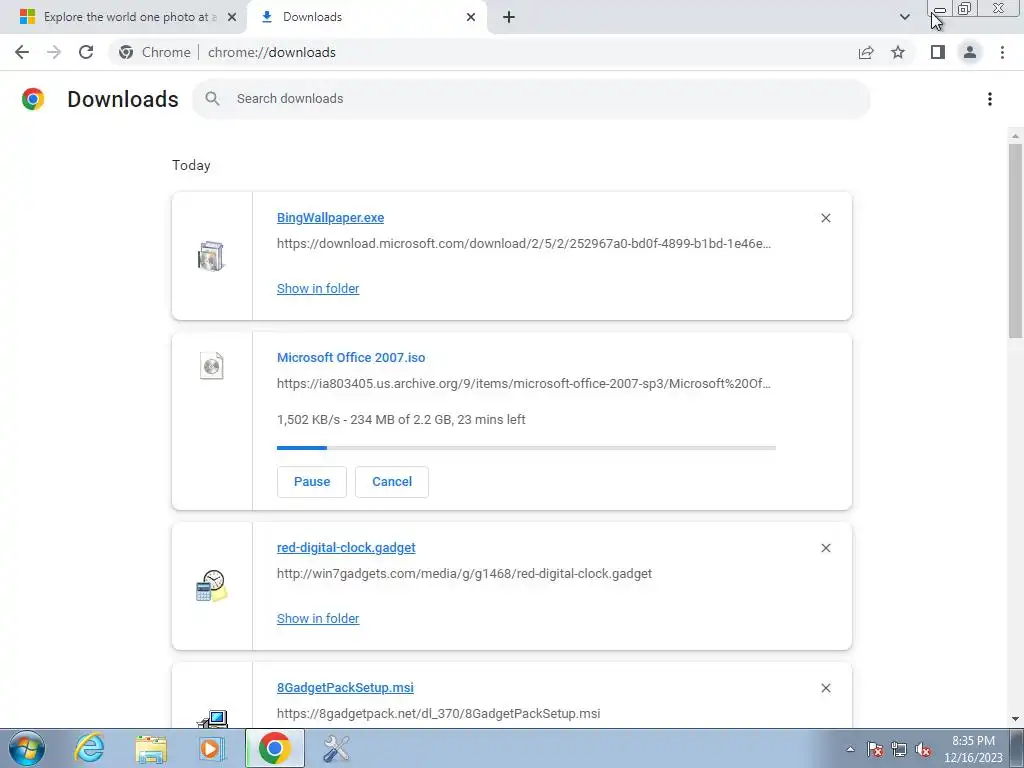Click the win7gadgets.com source URL text

(464, 574)
